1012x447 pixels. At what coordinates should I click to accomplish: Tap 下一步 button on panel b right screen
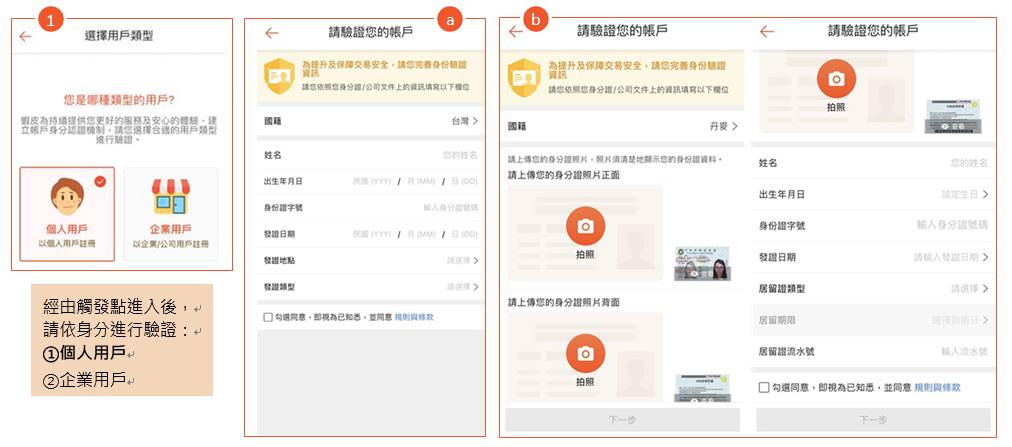pos(873,420)
